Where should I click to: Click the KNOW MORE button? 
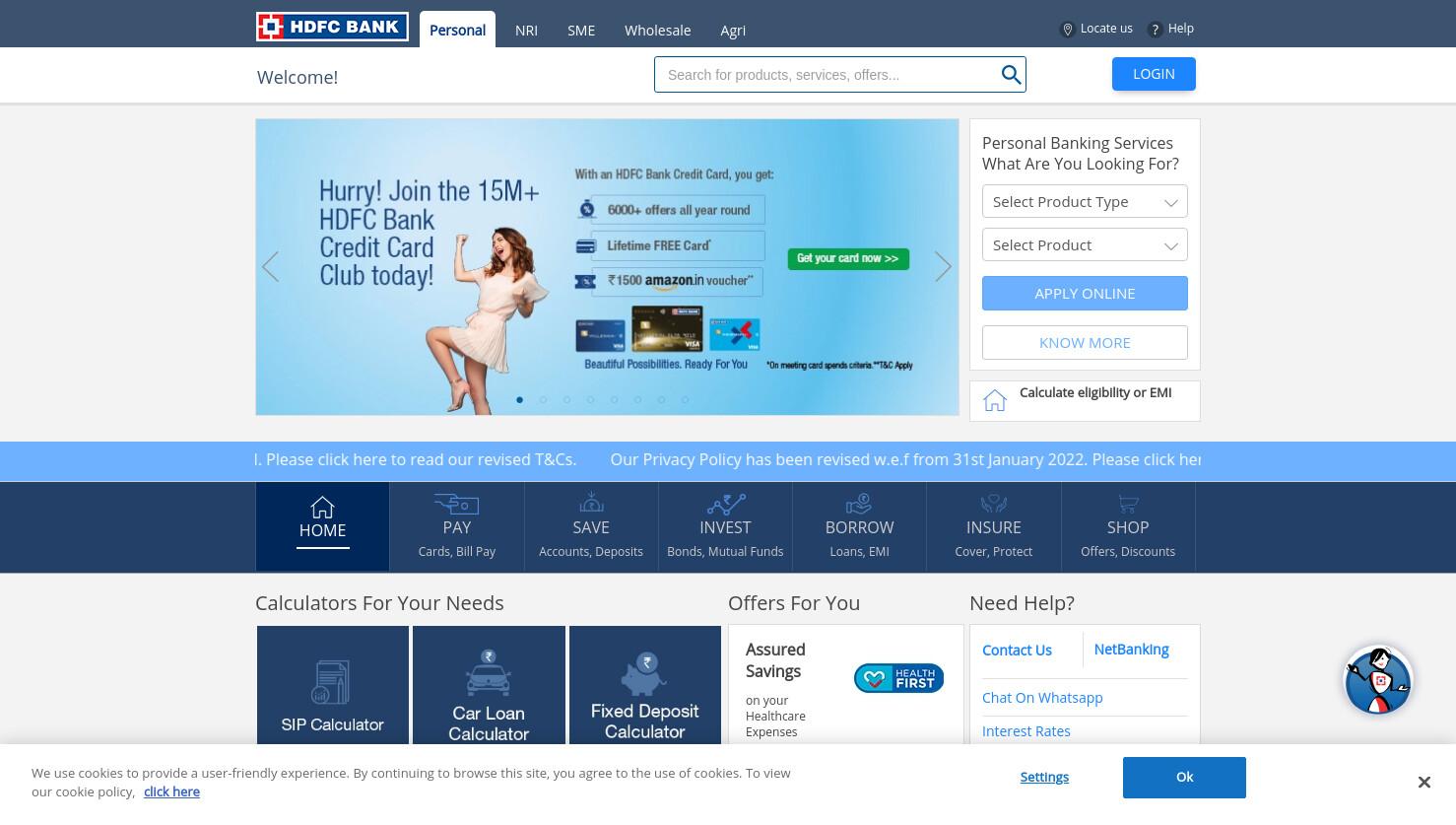pyautogui.click(x=1085, y=343)
